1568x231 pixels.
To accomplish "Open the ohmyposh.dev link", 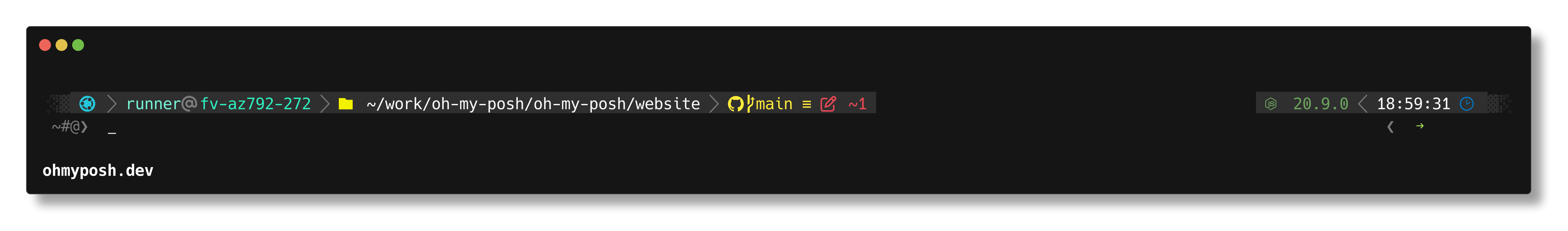I will click(x=98, y=171).
